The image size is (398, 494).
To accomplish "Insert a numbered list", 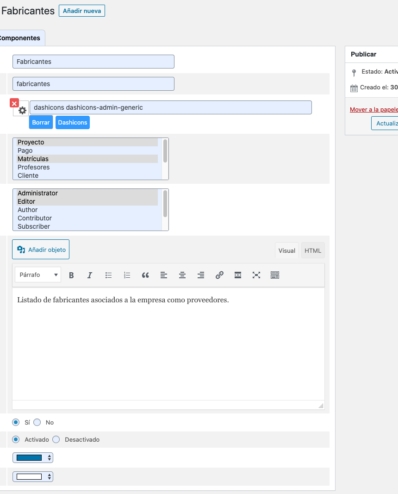I will pyautogui.click(x=127, y=275).
